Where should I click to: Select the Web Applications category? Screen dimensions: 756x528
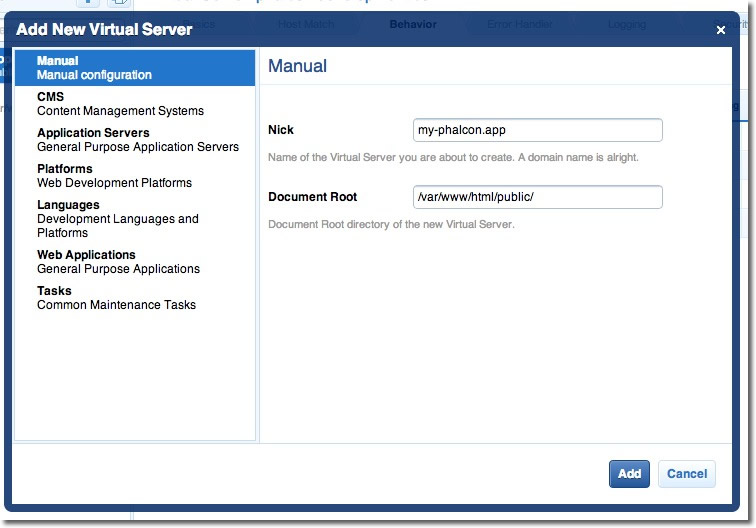click(118, 262)
